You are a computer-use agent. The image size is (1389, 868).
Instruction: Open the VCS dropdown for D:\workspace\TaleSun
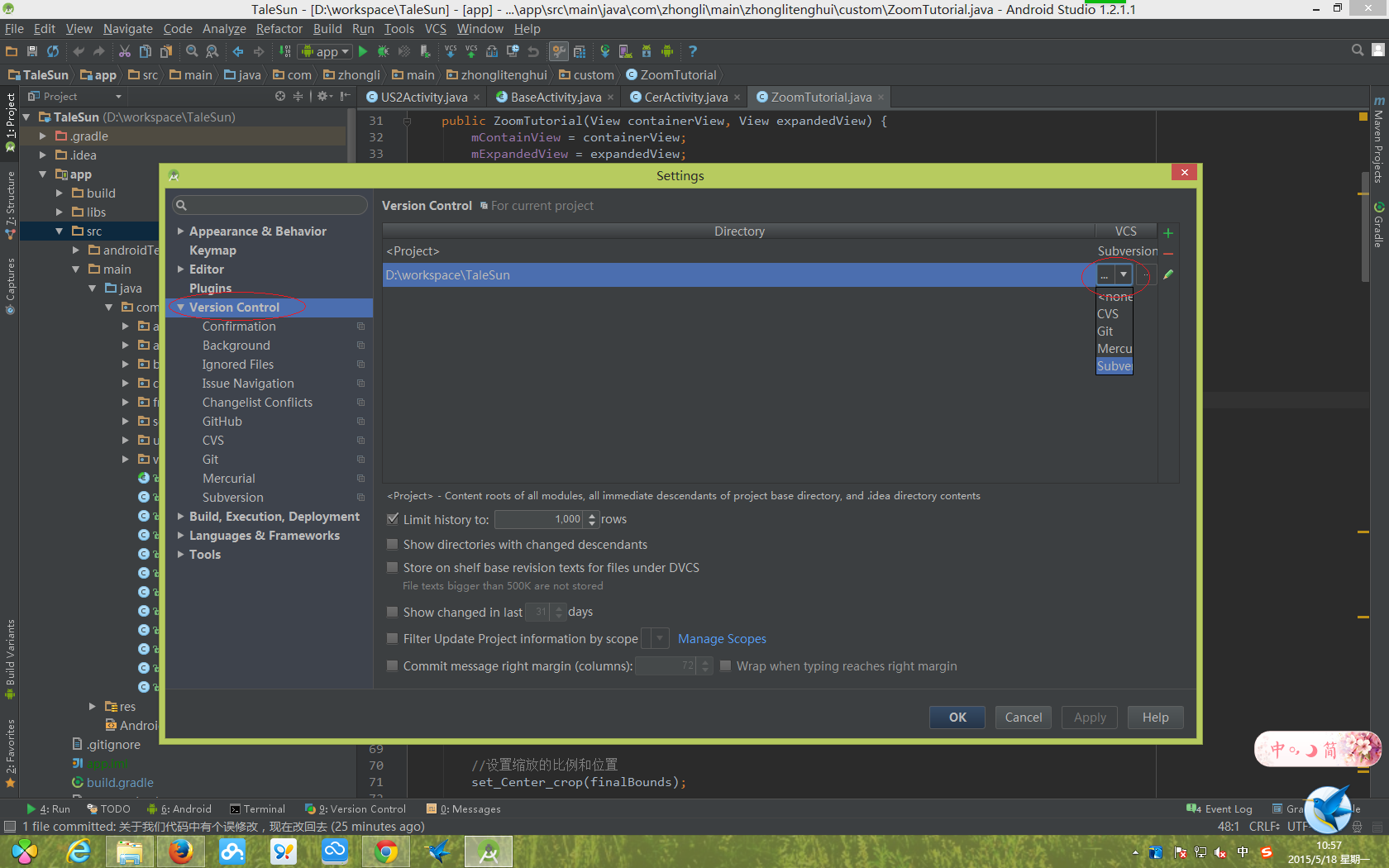1123,274
